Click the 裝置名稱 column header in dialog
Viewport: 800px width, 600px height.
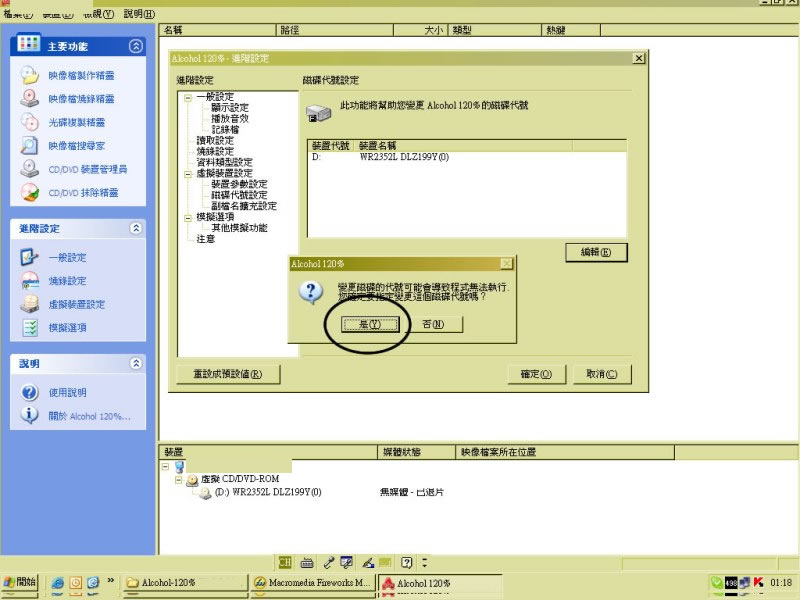(464, 146)
